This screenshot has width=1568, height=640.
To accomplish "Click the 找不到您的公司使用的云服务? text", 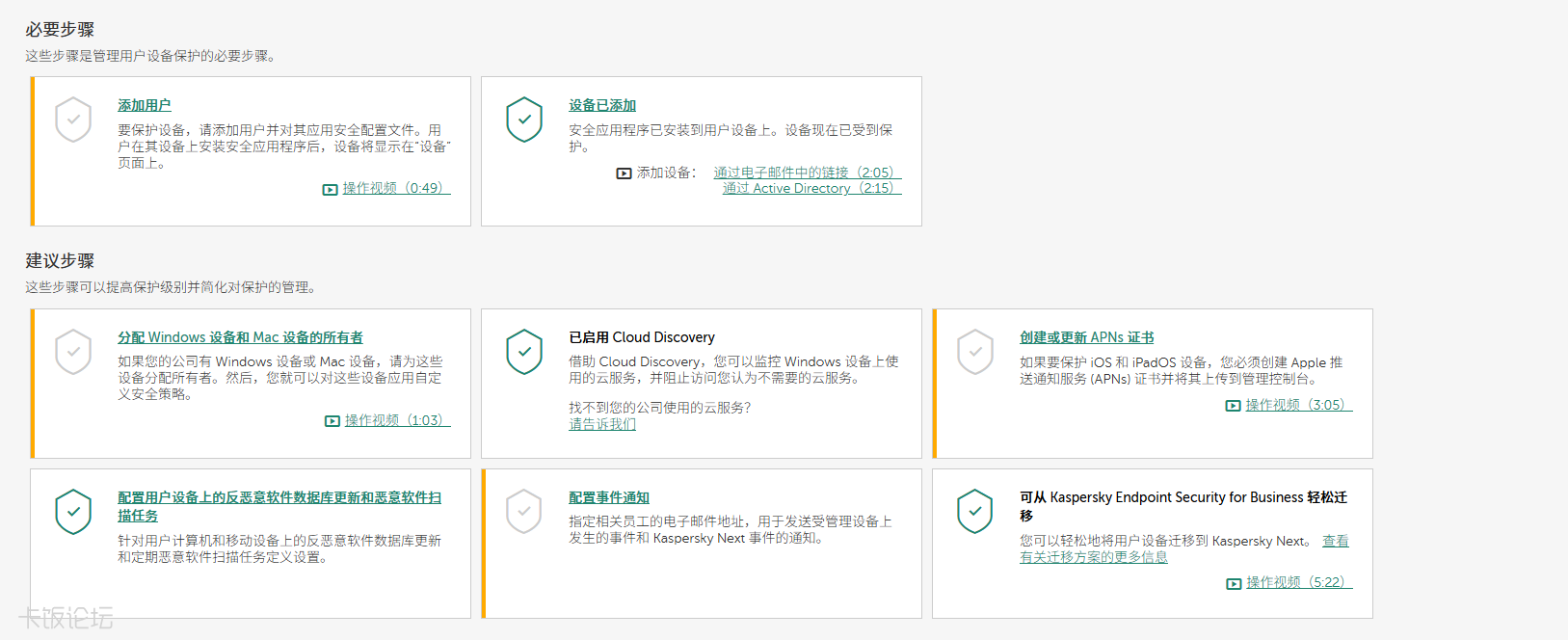I will point(660,408).
